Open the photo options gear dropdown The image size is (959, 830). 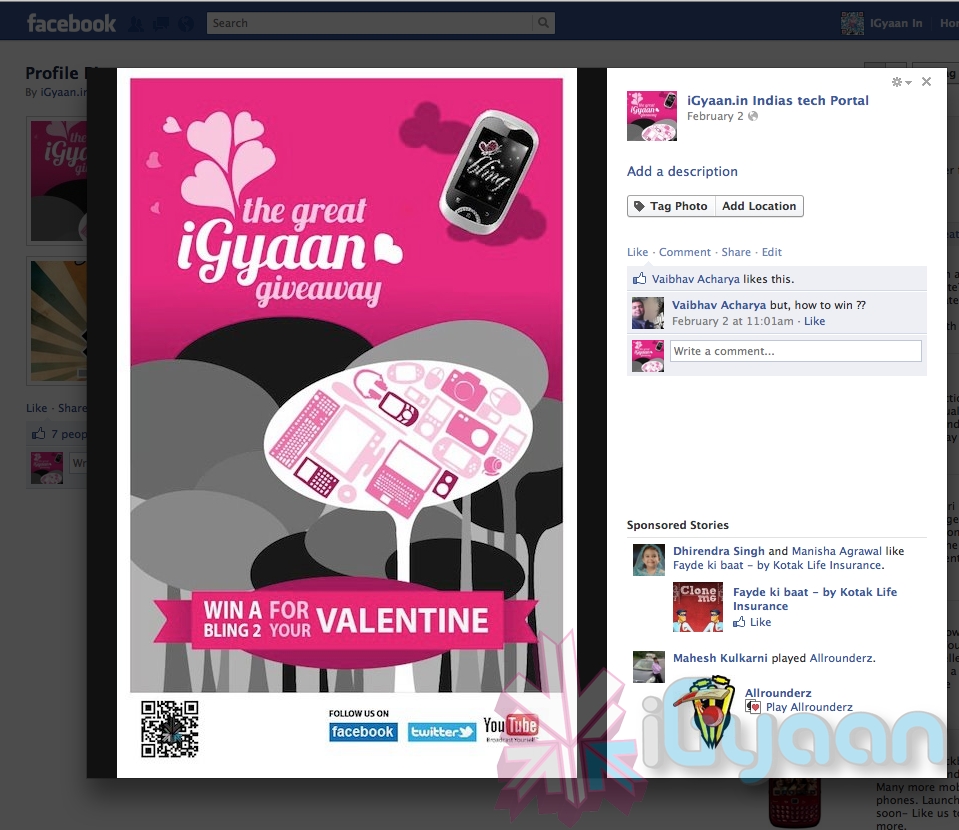[901, 82]
